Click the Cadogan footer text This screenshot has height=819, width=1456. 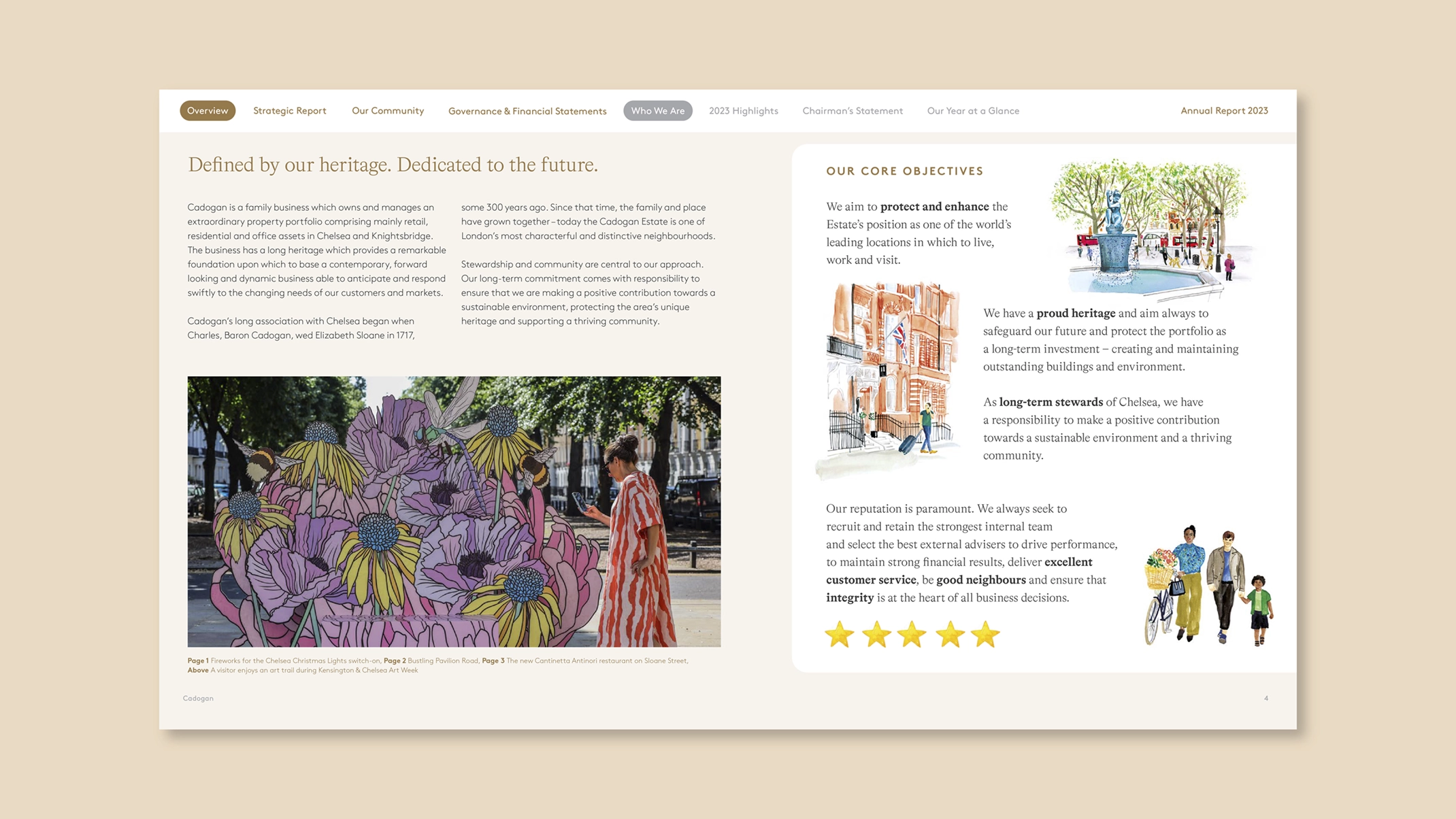198,698
